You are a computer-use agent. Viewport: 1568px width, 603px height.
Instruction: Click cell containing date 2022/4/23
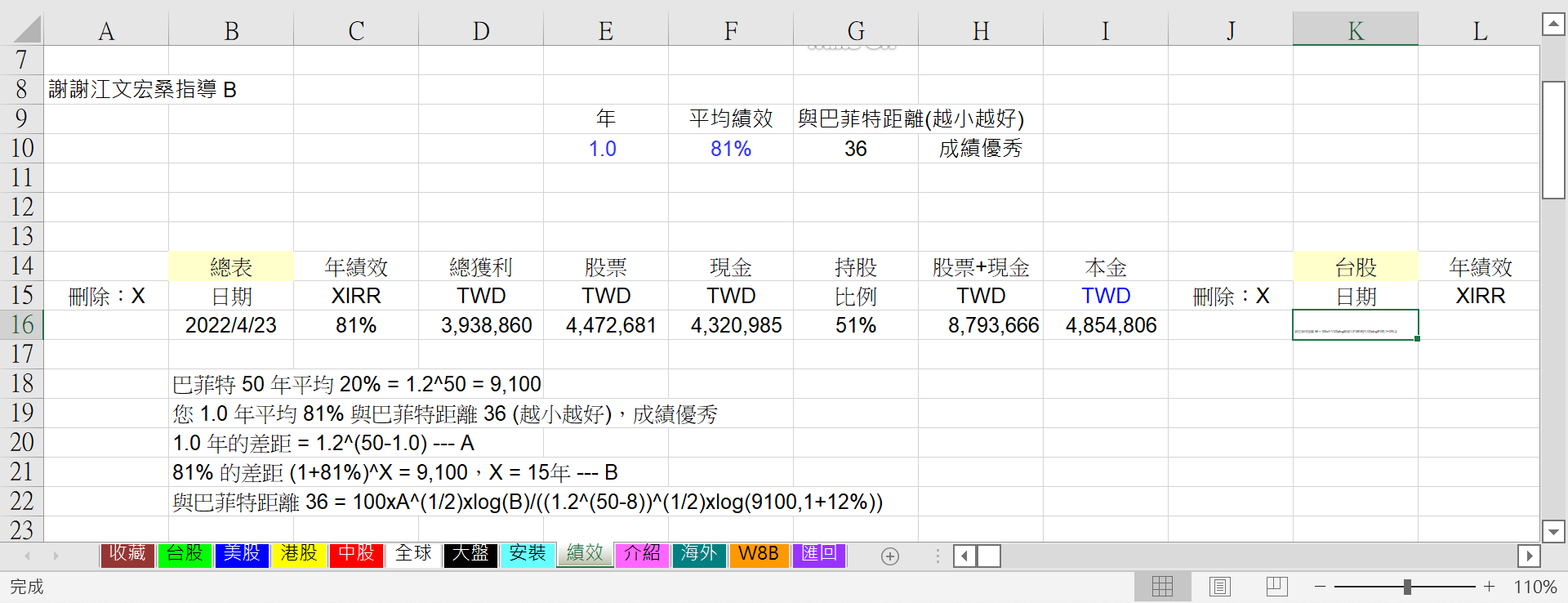click(x=230, y=325)
